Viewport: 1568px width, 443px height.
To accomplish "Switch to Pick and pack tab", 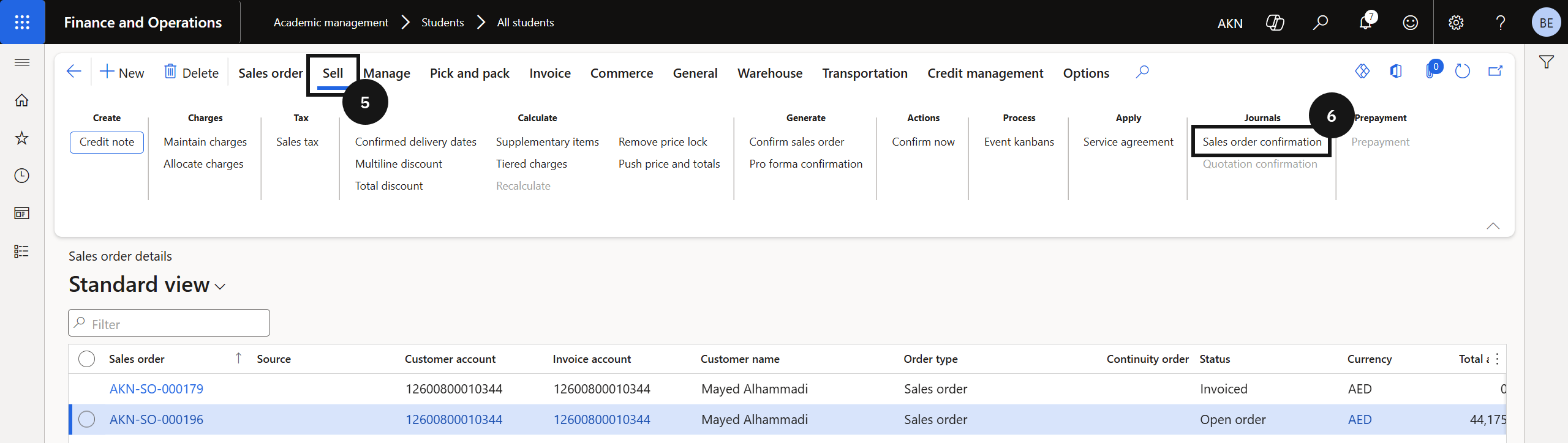I will pos(470,73).
